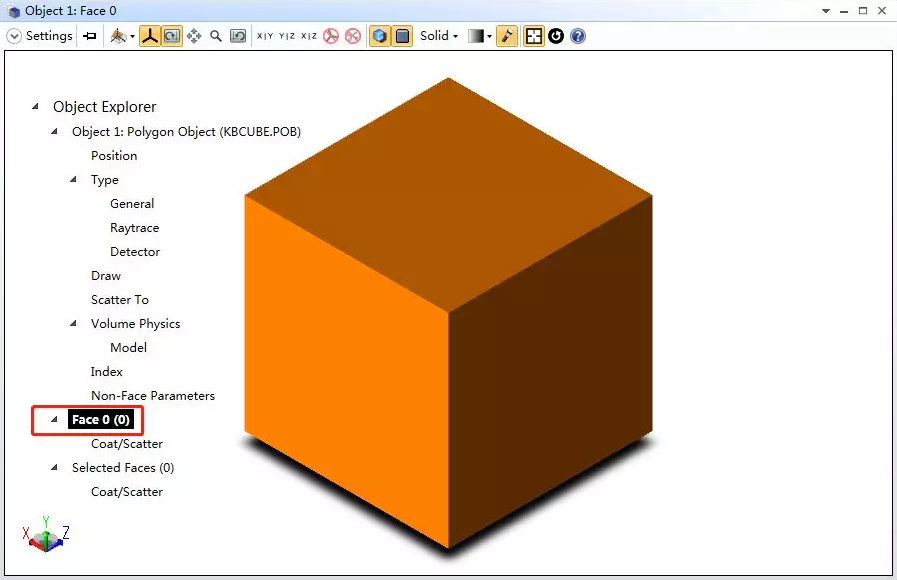This screenshot has height=580, width=897.
Task: Select General under Type
Action: click(132, 204)
